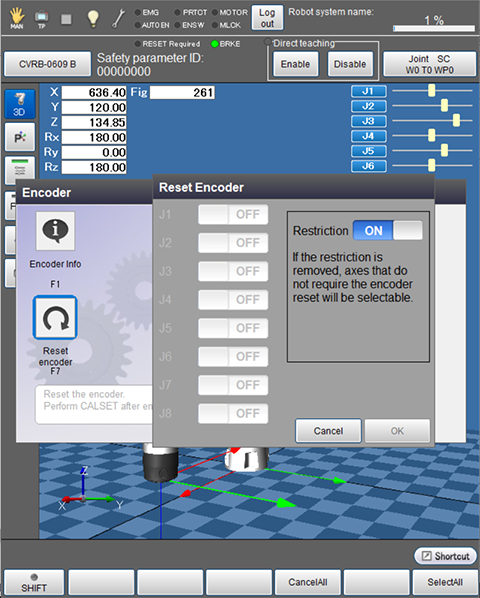Toggle the J1 encoder OFF switch
The height and width of the screenshot is (598, 480).
coord(233,214)
